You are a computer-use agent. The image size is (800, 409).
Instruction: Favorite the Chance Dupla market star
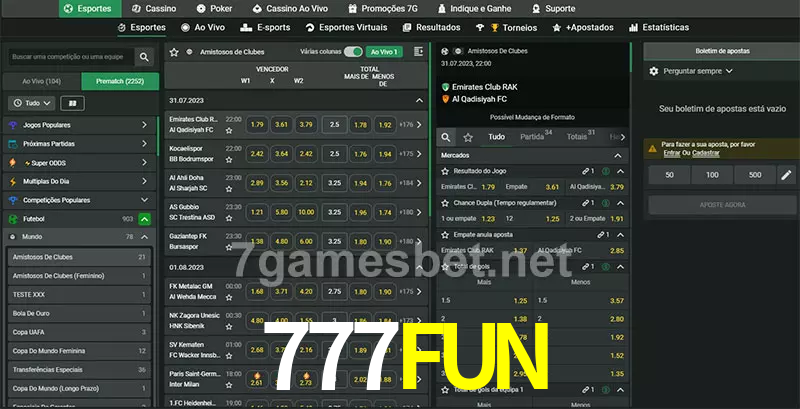coord(445,203)
